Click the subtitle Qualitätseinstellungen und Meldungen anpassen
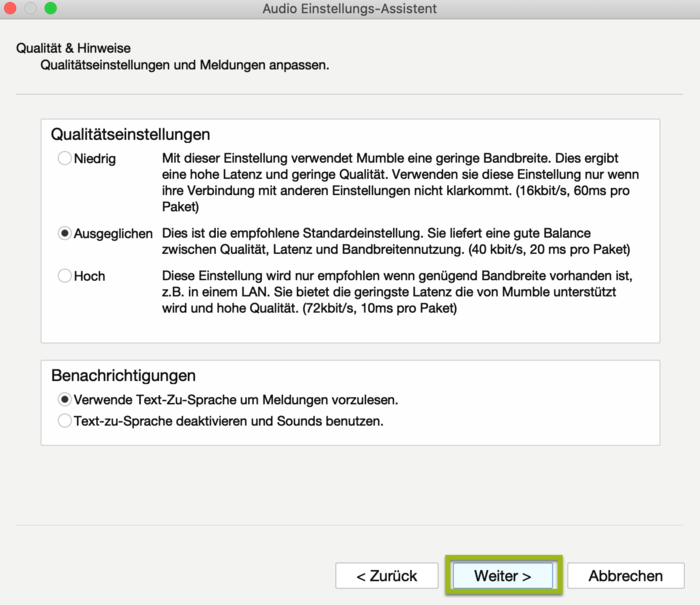Screen dimensions: 700x605 pyautogui.click(x=185, y=65)
